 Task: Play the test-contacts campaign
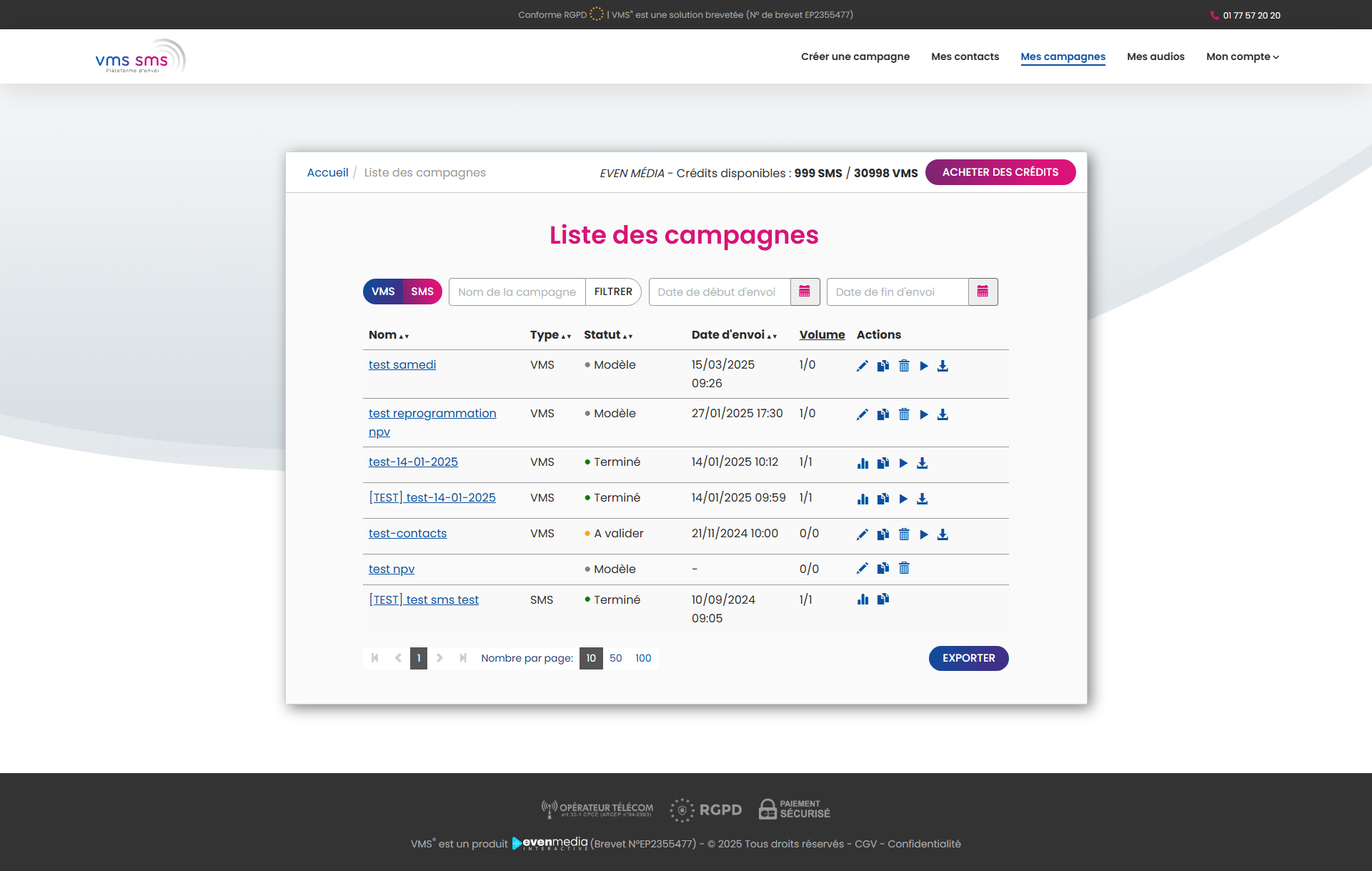tap(924, 534)
